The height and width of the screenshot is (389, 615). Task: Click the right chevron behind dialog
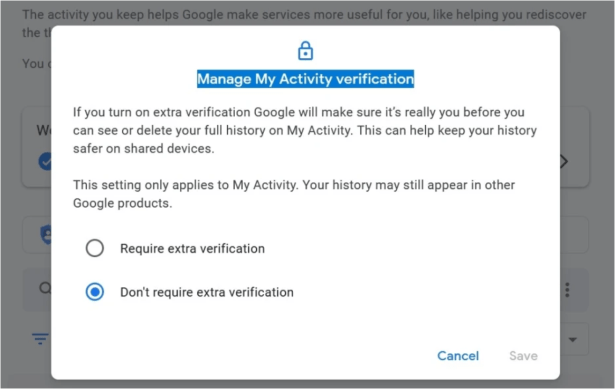click(x=564, y=162)
